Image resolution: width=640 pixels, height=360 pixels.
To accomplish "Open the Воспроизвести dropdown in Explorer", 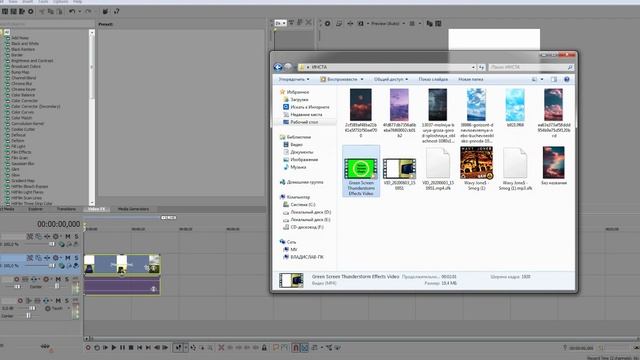I will click(342, 79).
